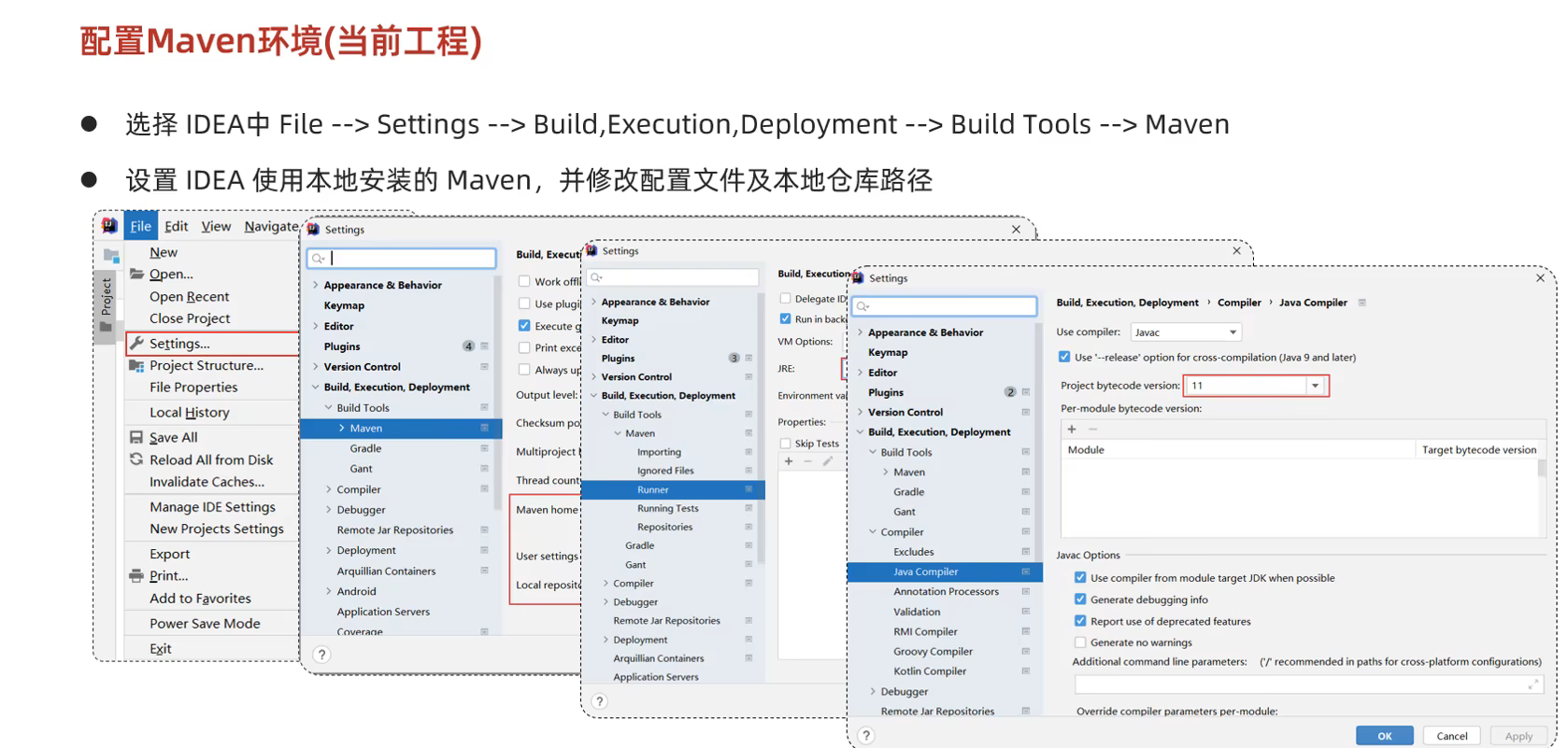Screen dimensions: 1568x748
Task: Click the per-module table vertical scrollbar
Action: tap(1541, 470)
